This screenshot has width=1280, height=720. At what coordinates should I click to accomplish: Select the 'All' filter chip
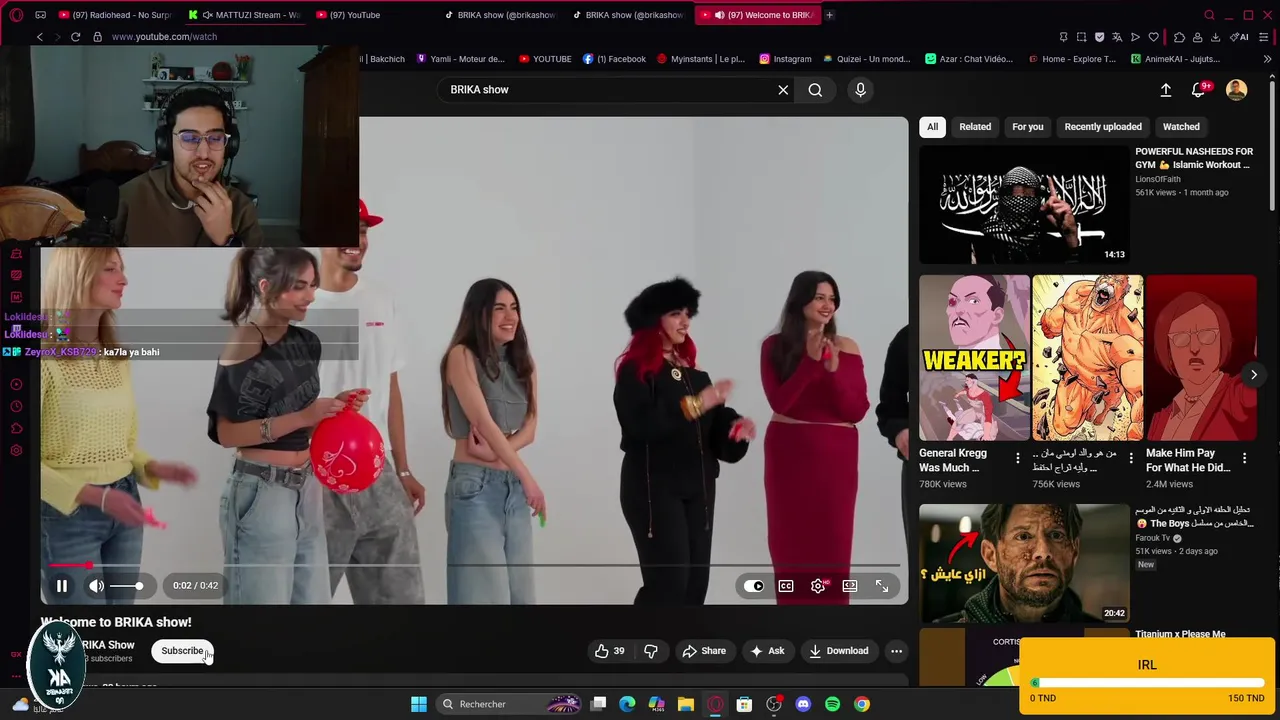tap(932, 127)
